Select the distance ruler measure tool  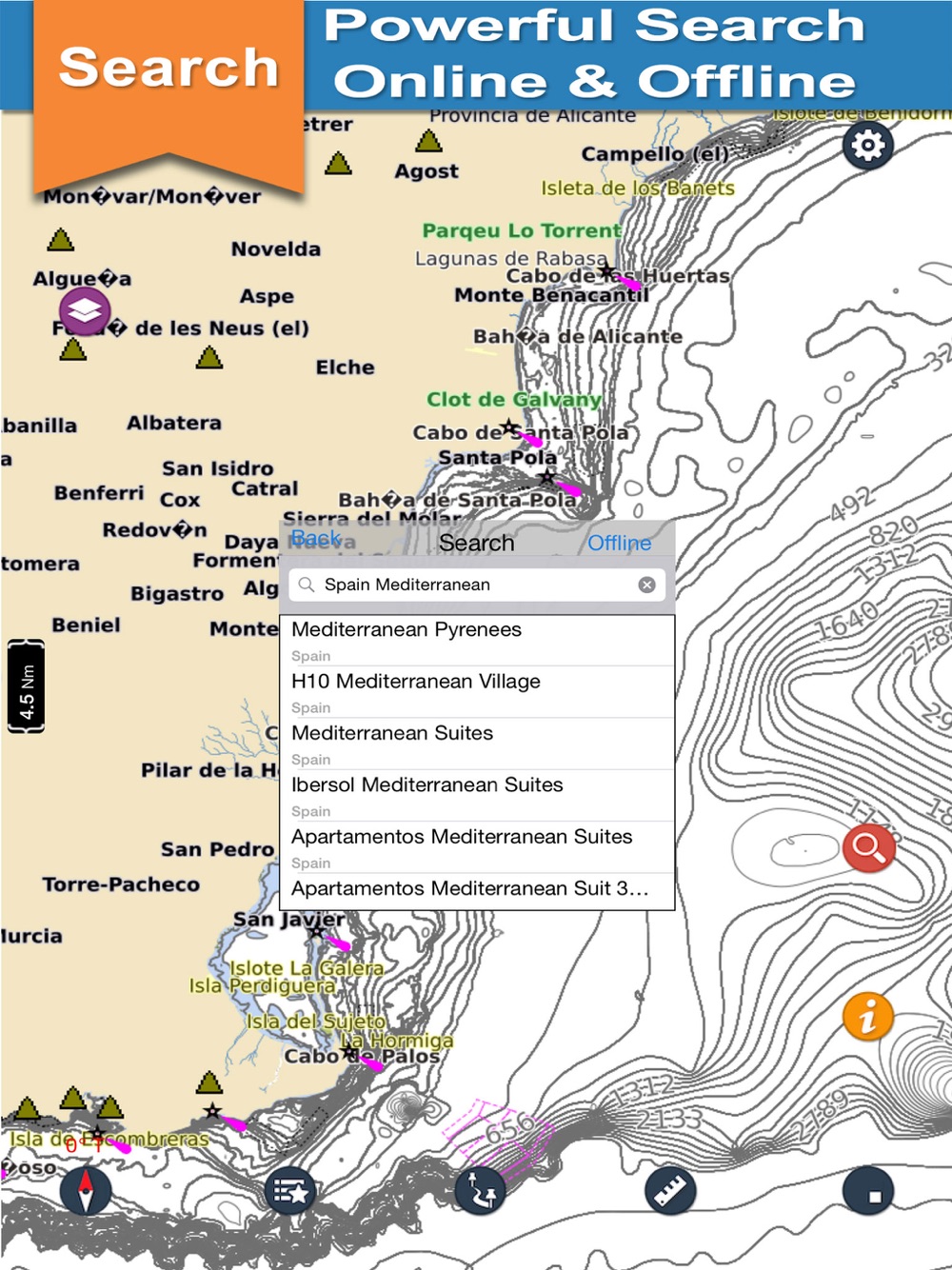point(670,1190)
